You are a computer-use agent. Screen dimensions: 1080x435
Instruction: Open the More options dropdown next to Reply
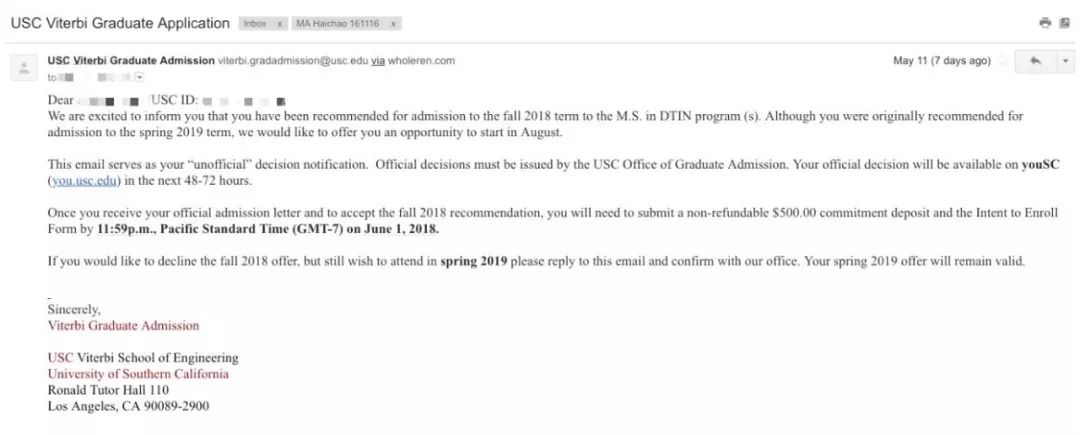coord(1065,61)
